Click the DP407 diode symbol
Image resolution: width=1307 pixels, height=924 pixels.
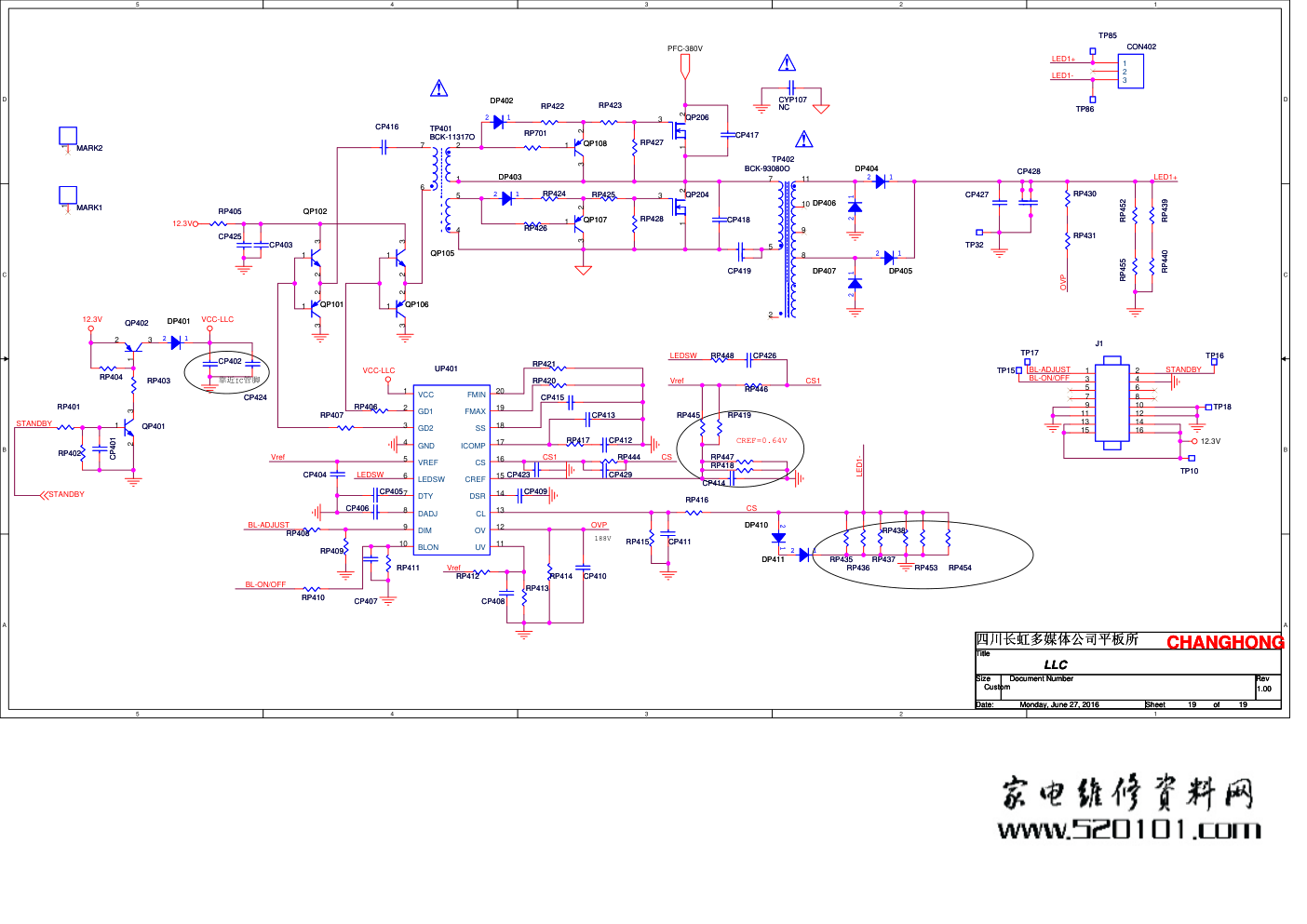[855, 283]
